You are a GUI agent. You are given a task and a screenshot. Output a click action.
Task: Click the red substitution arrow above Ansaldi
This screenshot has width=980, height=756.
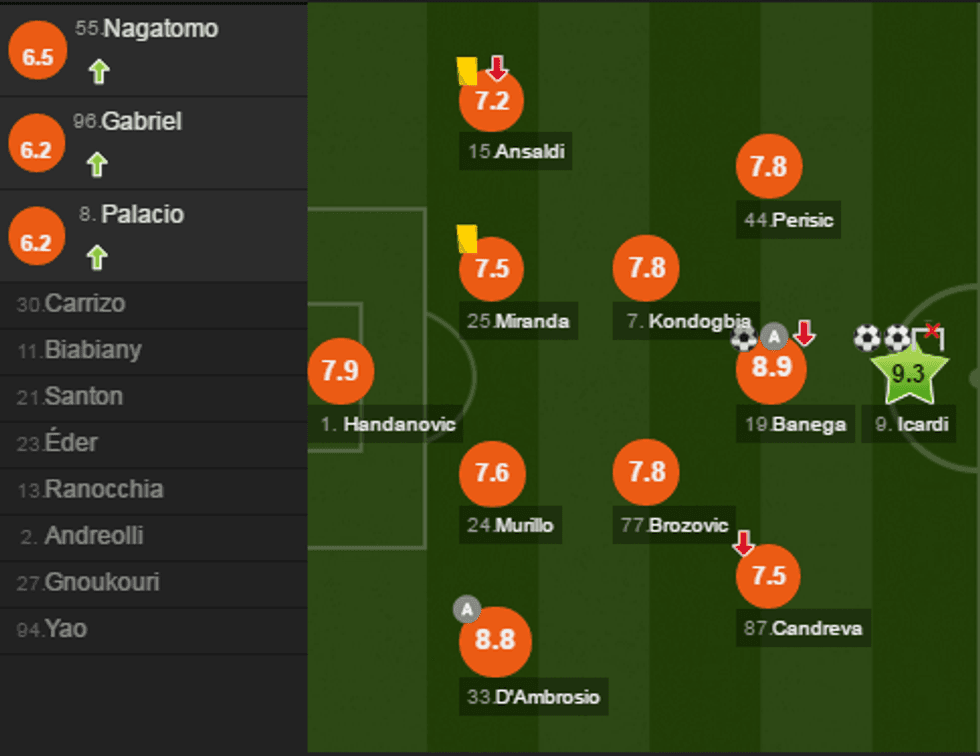497,68
